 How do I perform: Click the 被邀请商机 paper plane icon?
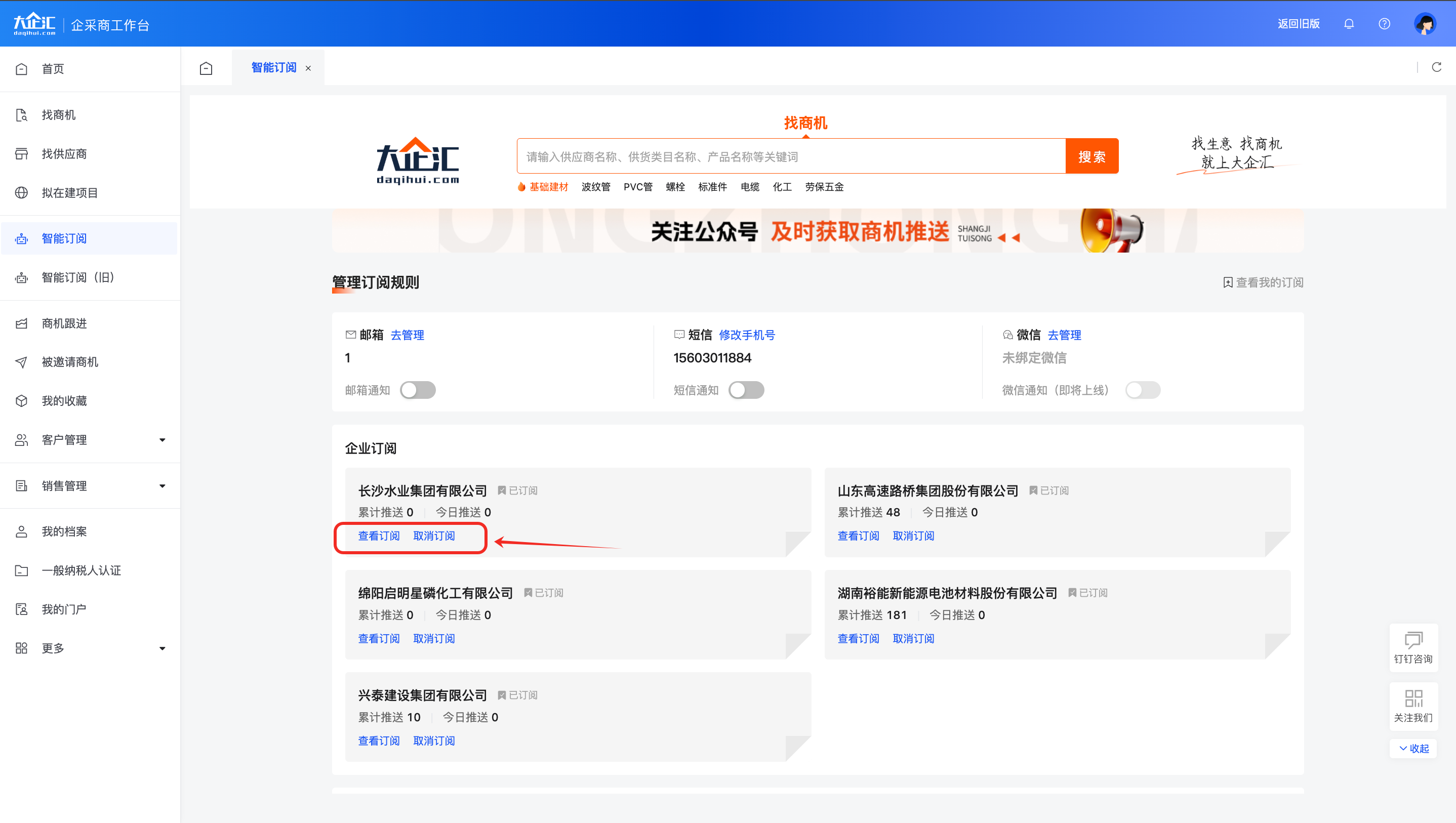[x=21, y=362]
